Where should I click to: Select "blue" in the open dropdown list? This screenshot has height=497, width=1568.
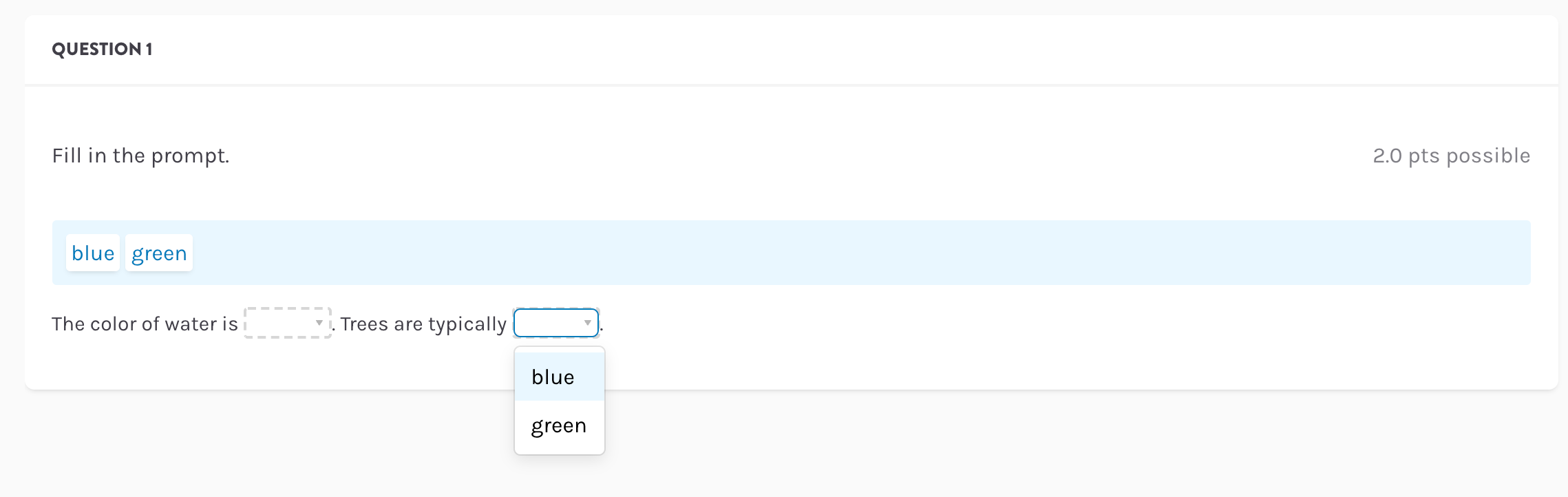click(x=553, y=377)
